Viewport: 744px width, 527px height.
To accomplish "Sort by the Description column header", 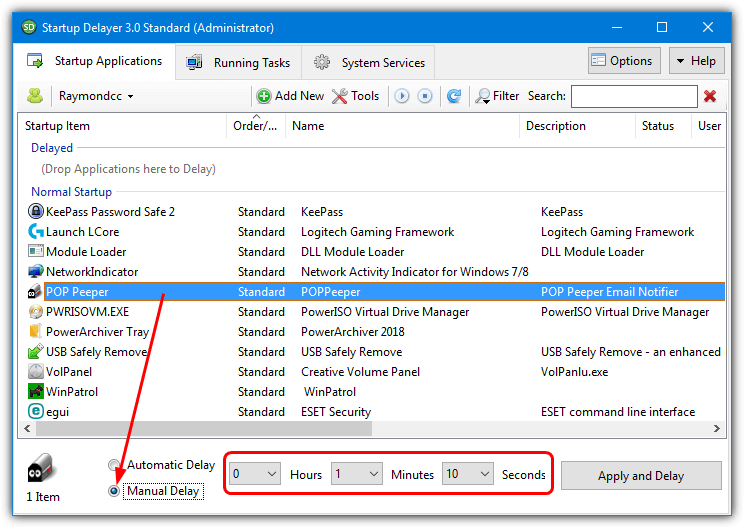I will (x=577, y=126).
